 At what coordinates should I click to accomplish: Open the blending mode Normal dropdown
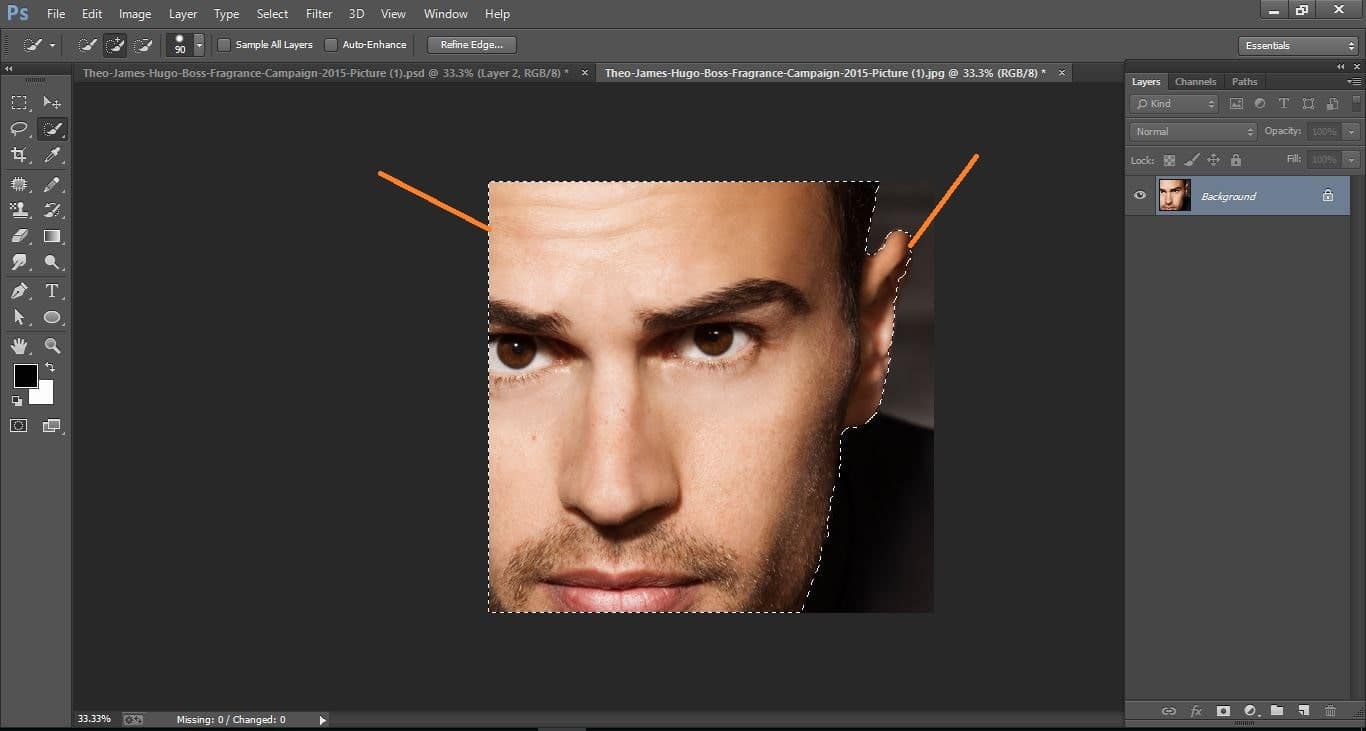pos(1192,131)
